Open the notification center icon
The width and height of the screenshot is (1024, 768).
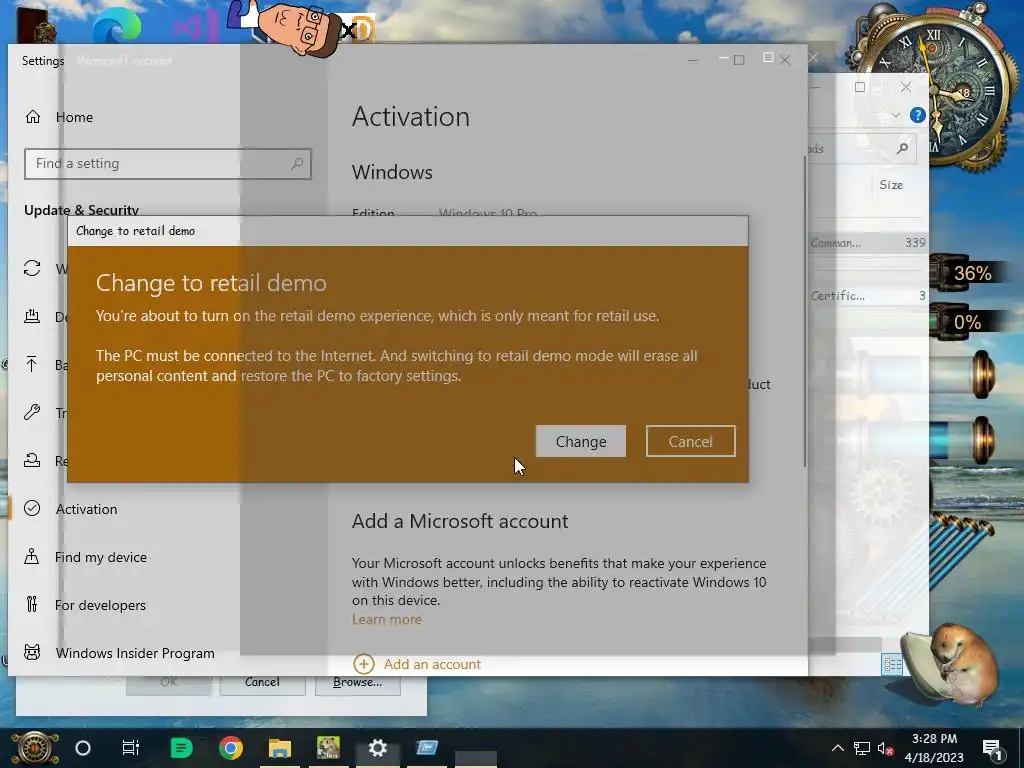(x=992, y=748)
